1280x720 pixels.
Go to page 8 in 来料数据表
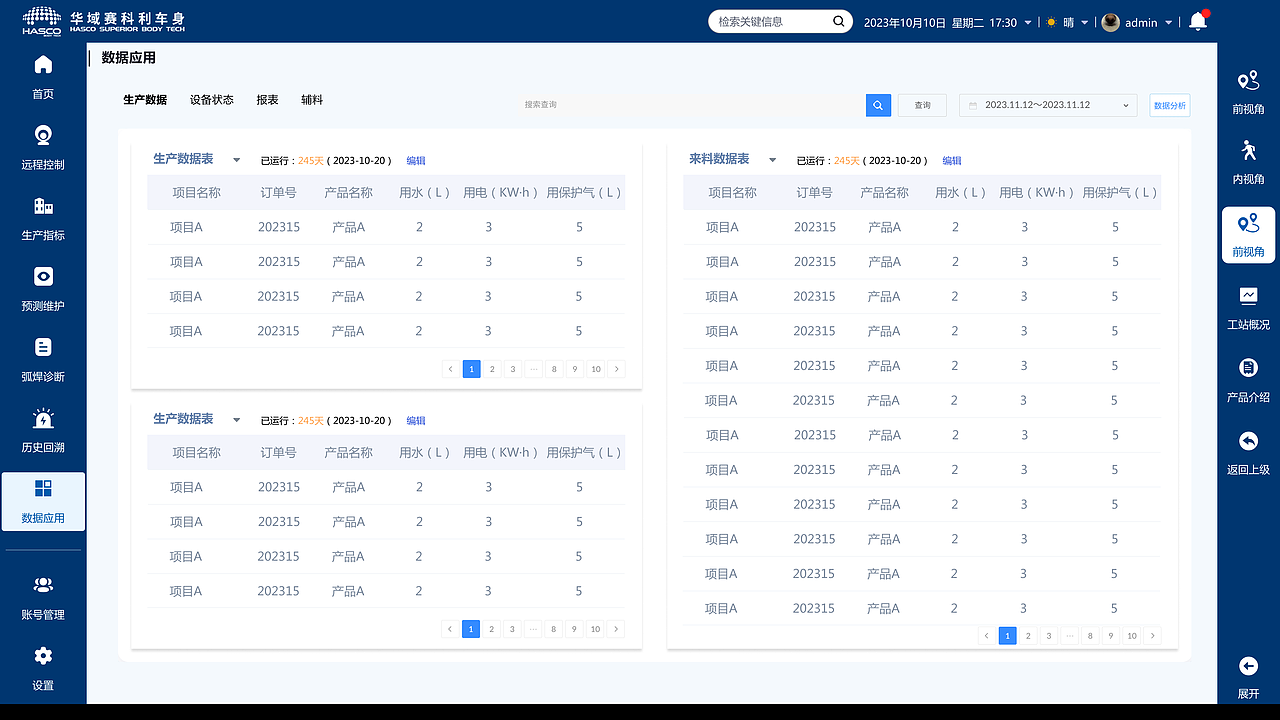point(1090,636)
